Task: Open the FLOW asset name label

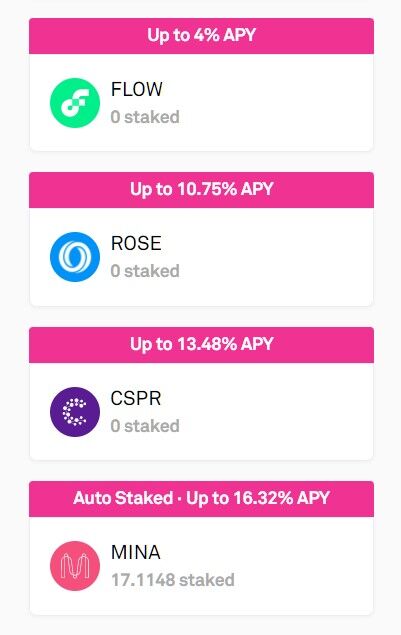Action: (x=137, y=89)
